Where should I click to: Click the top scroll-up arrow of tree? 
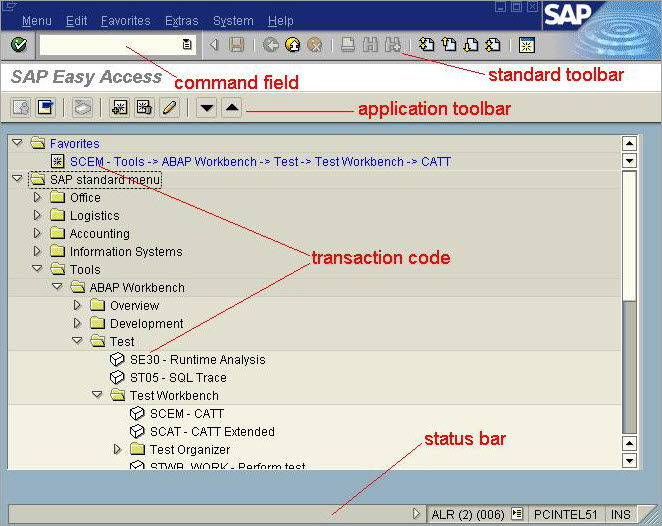(x=629, y=144)
